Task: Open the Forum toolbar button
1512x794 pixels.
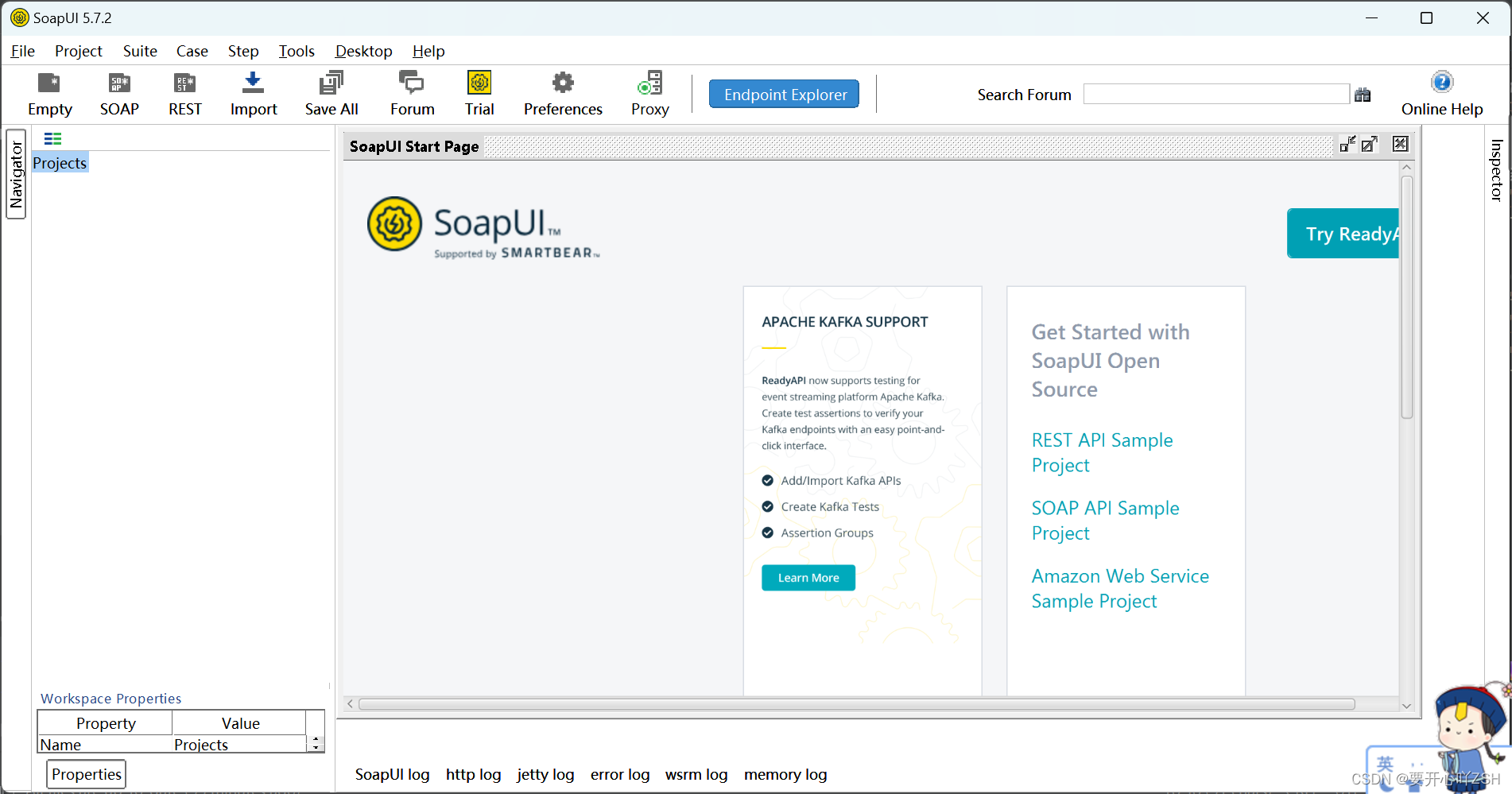Action: 412,94
